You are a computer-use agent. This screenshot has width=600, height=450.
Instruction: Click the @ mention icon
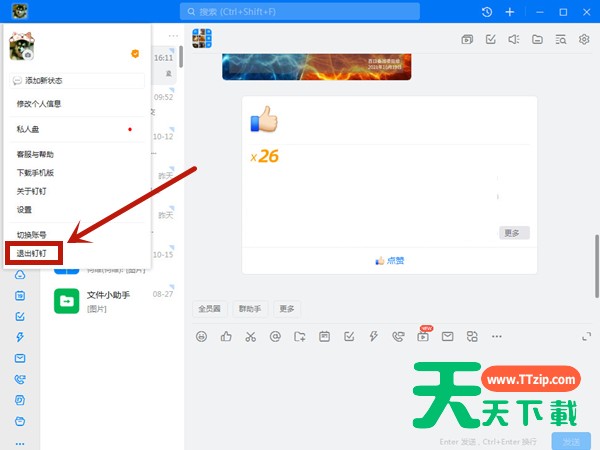(x=275, y=336)
